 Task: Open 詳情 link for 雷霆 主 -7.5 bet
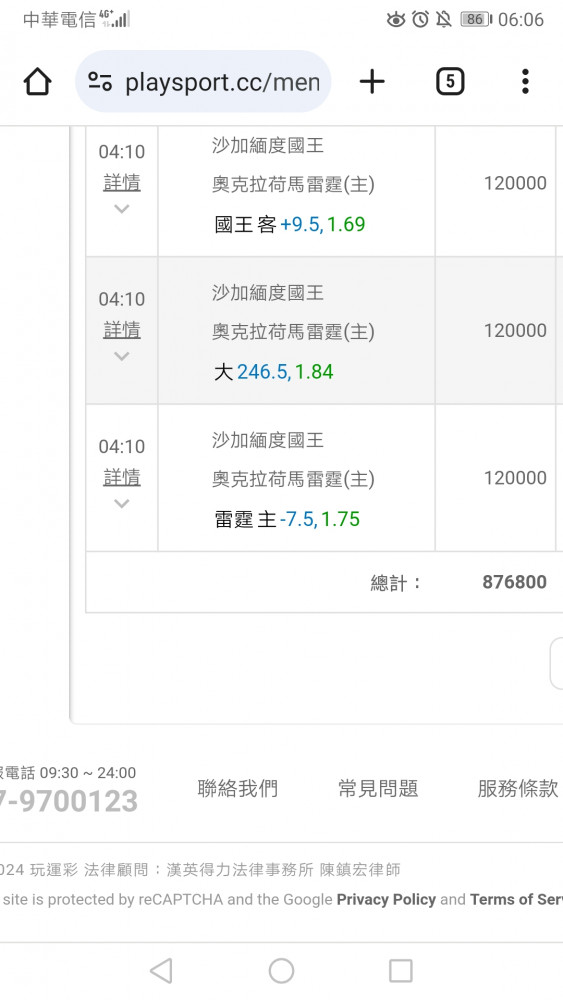pos(122,477)
